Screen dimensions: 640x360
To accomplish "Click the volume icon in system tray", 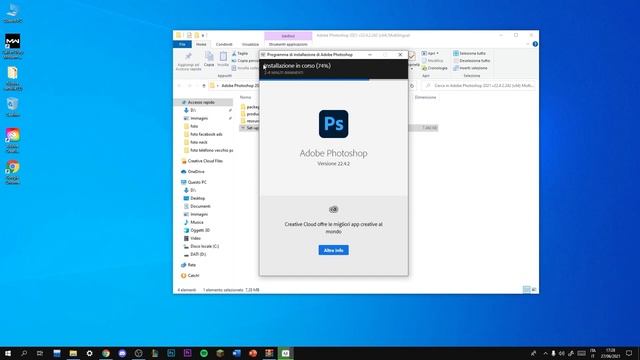I will tap(562, 353).
